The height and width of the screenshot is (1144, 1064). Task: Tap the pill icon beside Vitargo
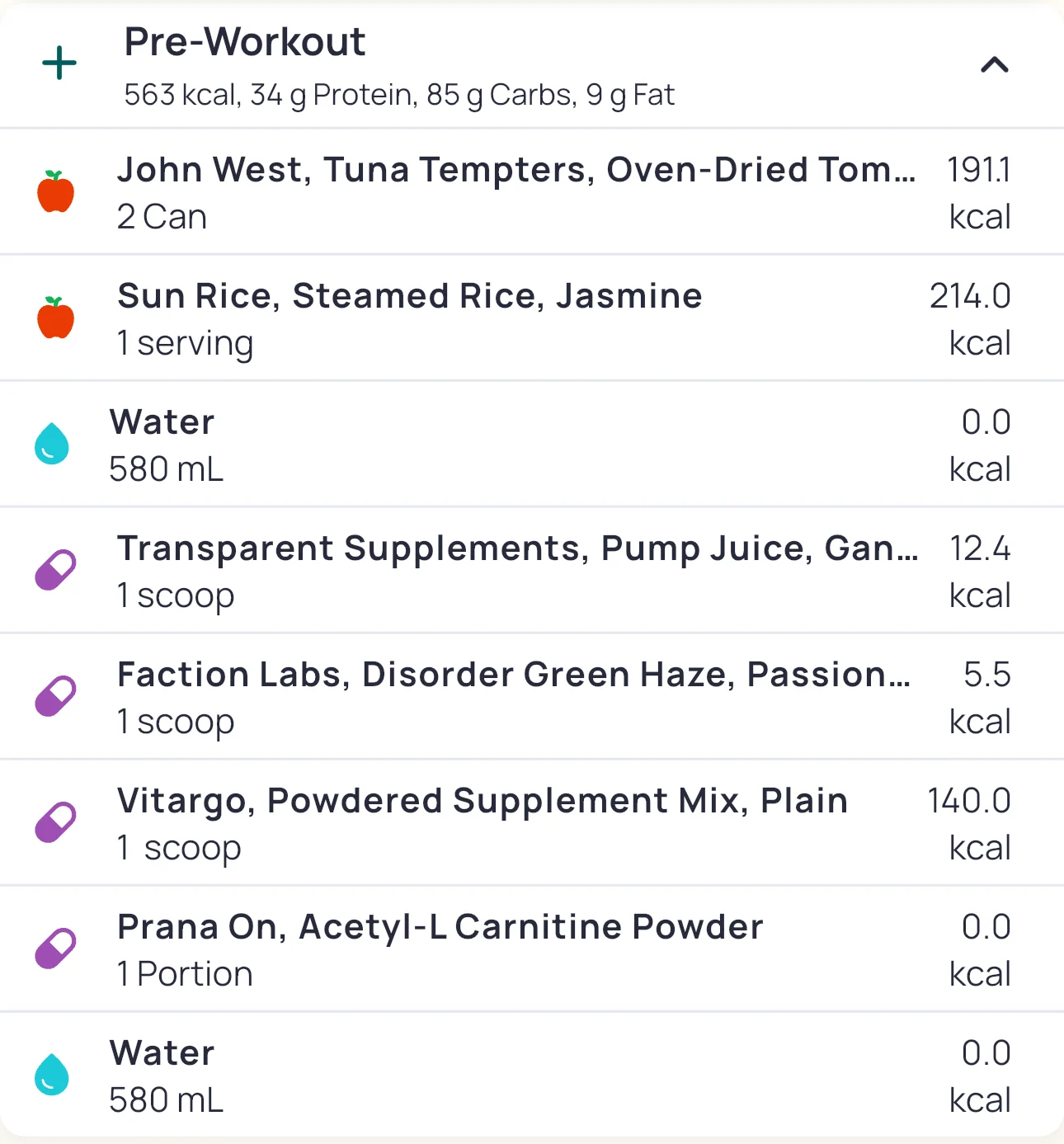(x=55, y=823)
